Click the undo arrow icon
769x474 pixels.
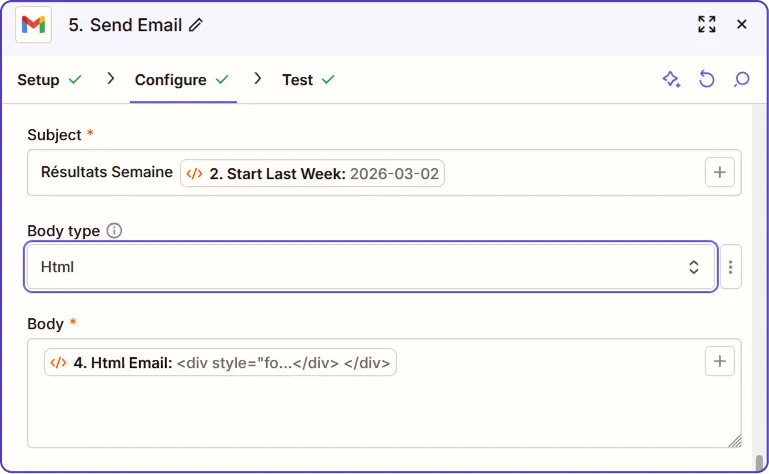click(707, 80)
